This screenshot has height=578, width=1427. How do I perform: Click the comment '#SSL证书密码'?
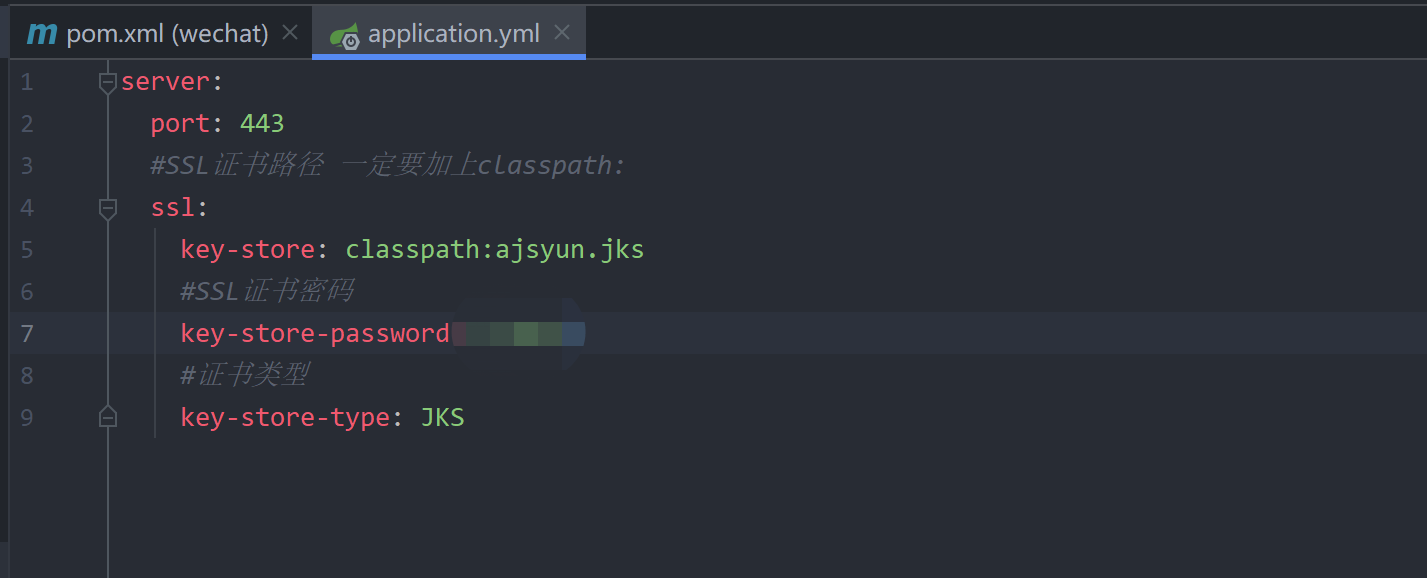pos(267,291)
